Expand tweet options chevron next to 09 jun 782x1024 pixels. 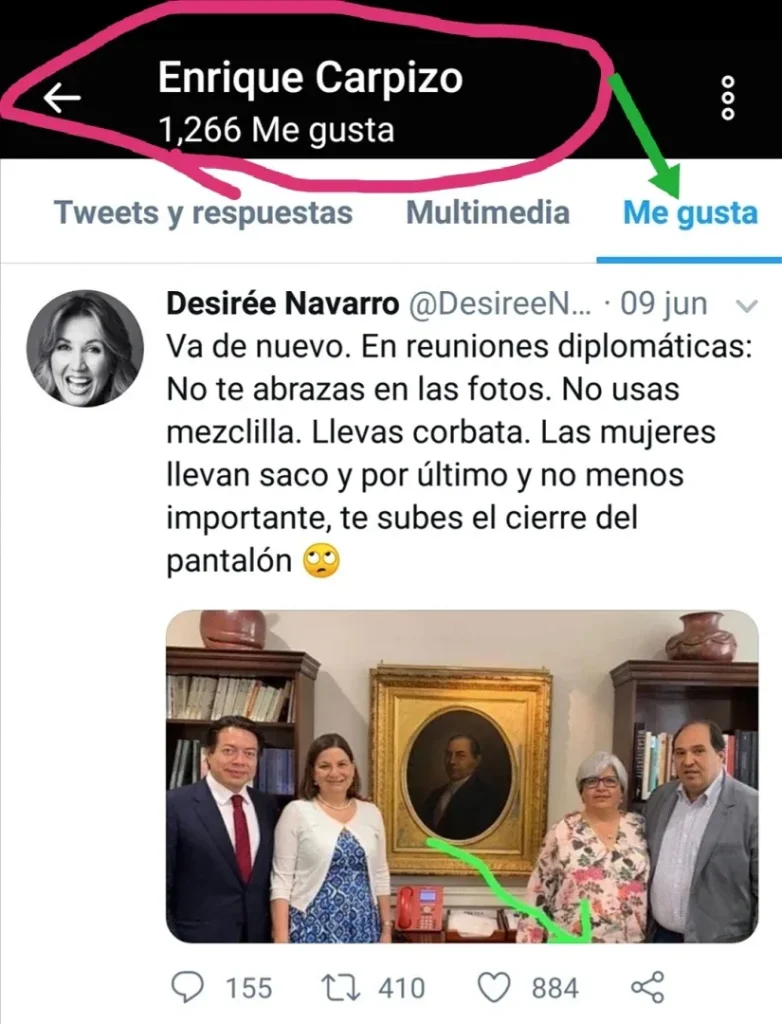click(746, 305)
